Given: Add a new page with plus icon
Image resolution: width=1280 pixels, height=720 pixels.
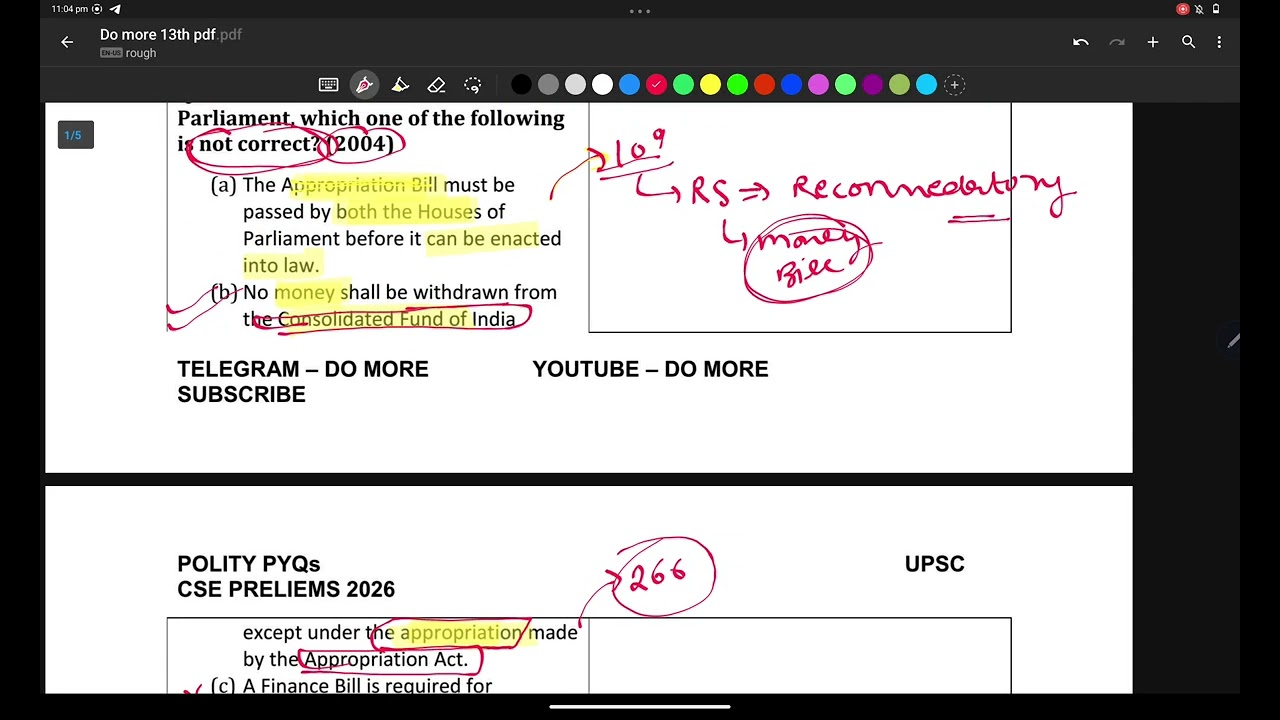Looking at the screenshot, I should tap(1153, 42).
